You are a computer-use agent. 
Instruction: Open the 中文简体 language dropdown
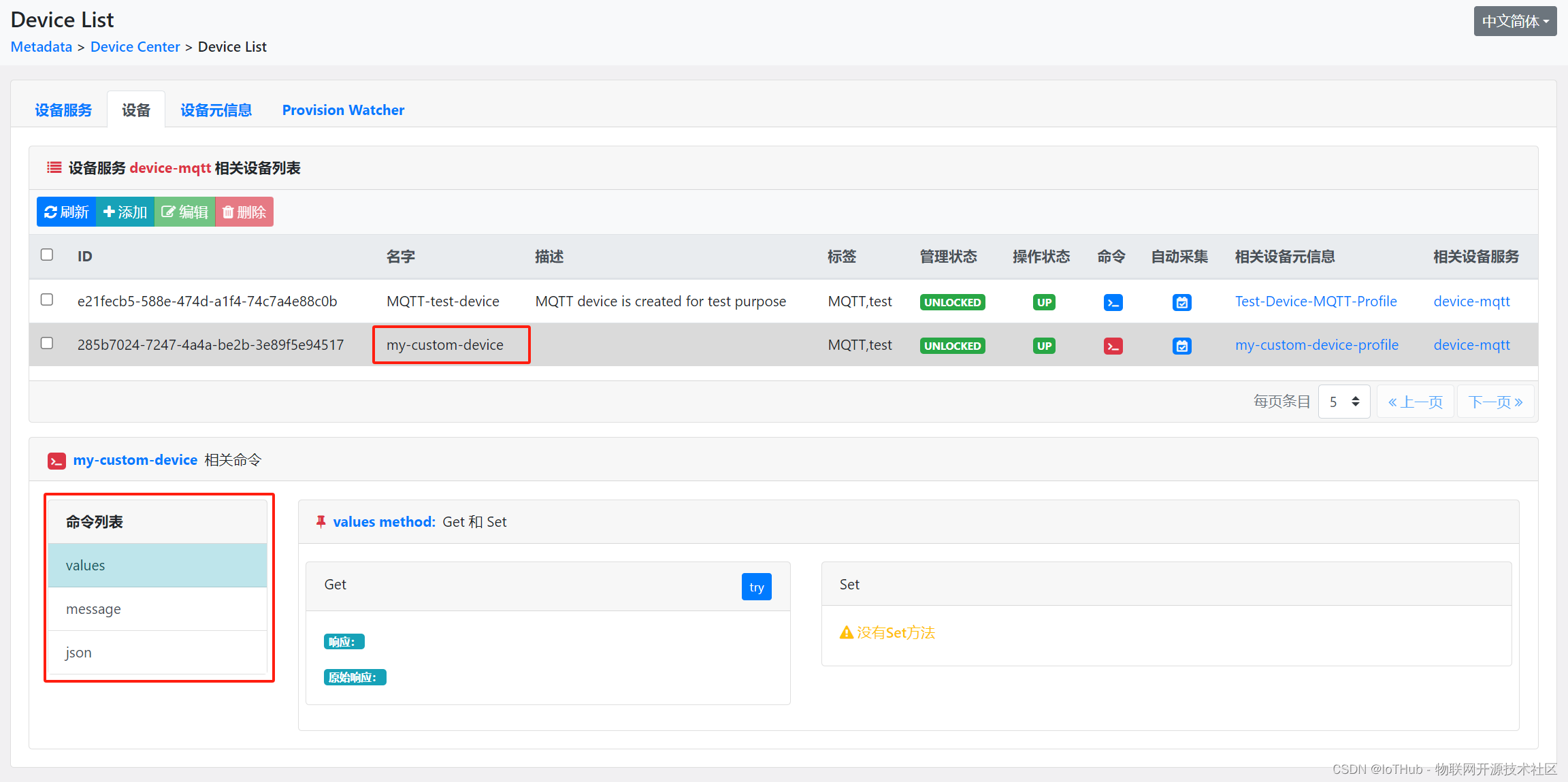[1515, 21]
